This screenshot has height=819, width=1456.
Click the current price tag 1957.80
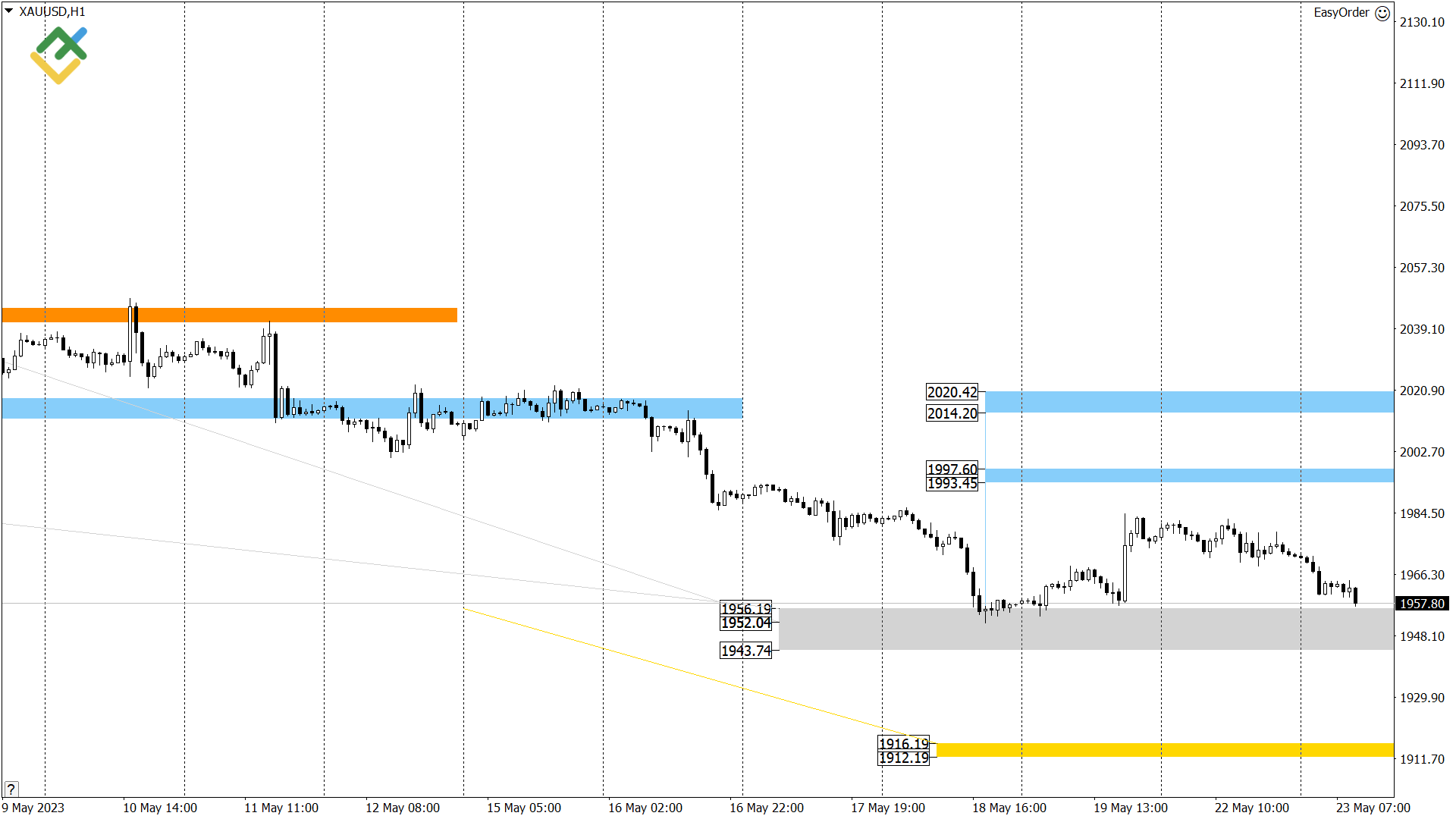(1422, 604)
